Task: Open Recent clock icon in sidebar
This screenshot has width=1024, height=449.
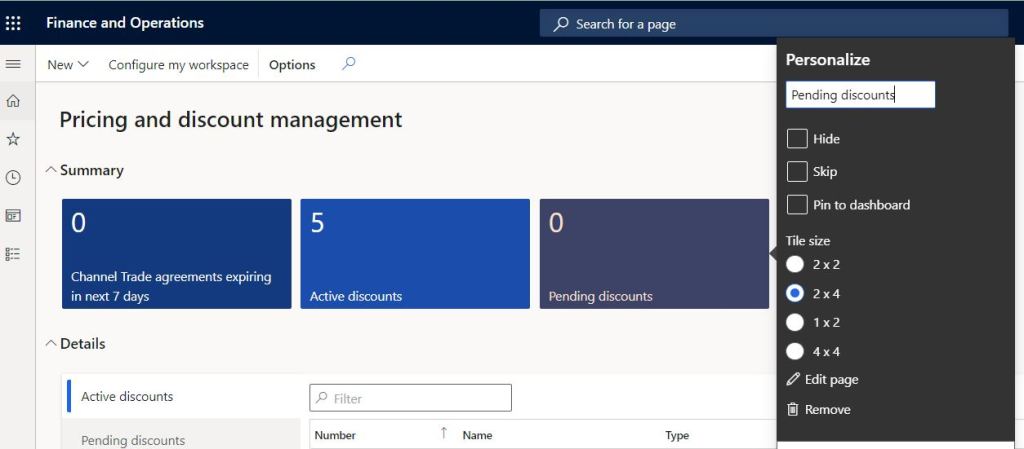Action: tap(13, 177)
